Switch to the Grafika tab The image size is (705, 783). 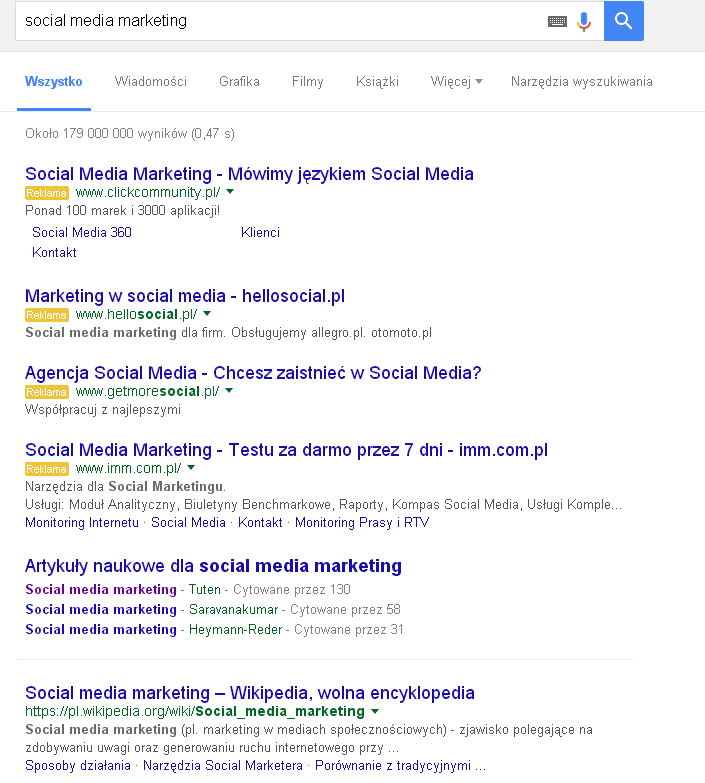pos(239,82)
